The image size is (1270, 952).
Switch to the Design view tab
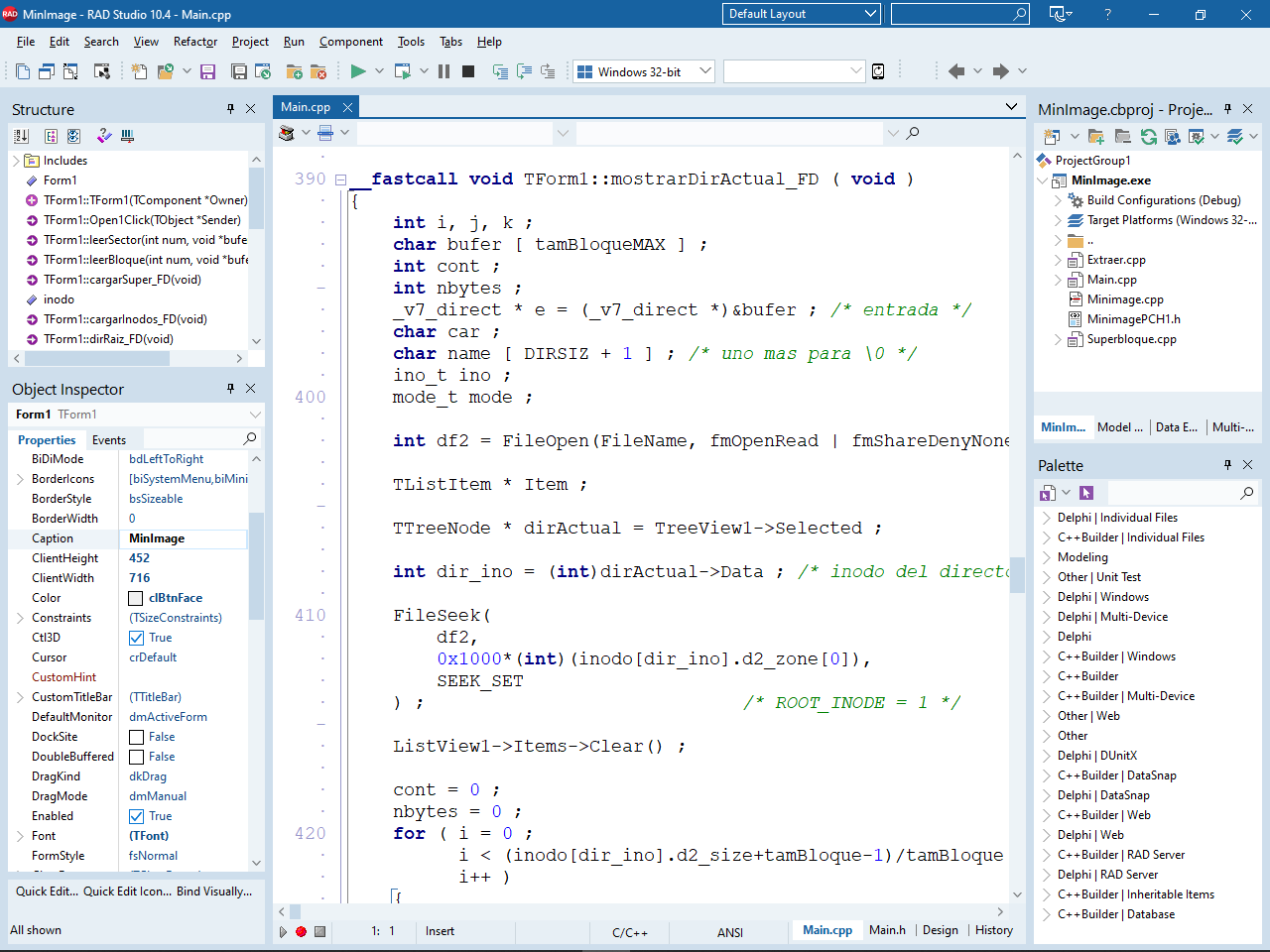[x=940, y=930]
